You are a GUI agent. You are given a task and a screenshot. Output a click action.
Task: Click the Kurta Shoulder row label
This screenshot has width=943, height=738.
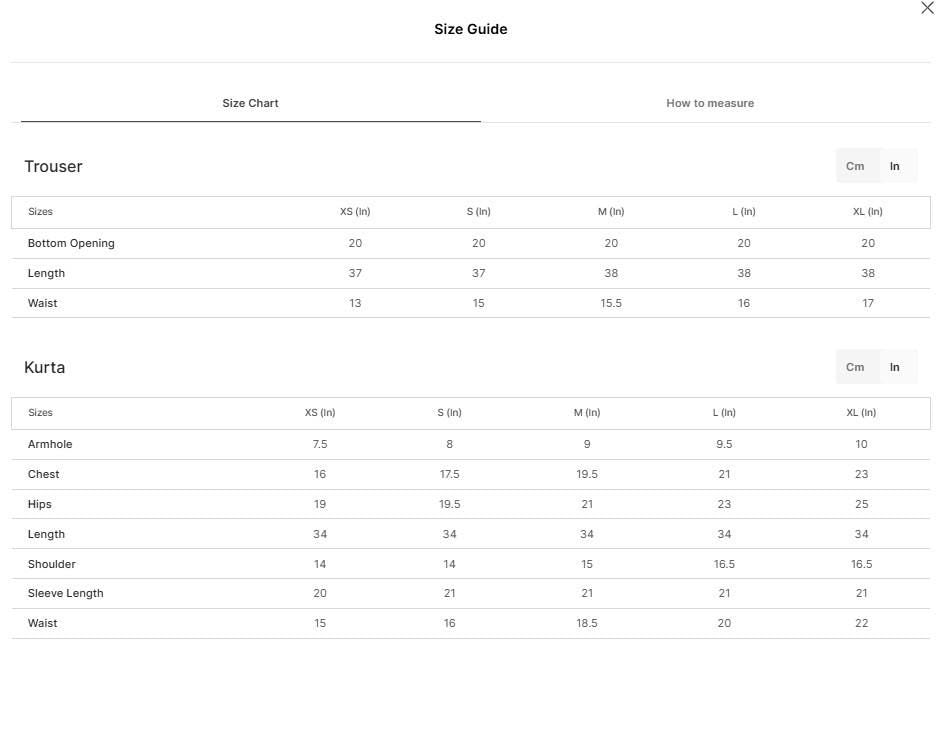(x=52, y=564)
